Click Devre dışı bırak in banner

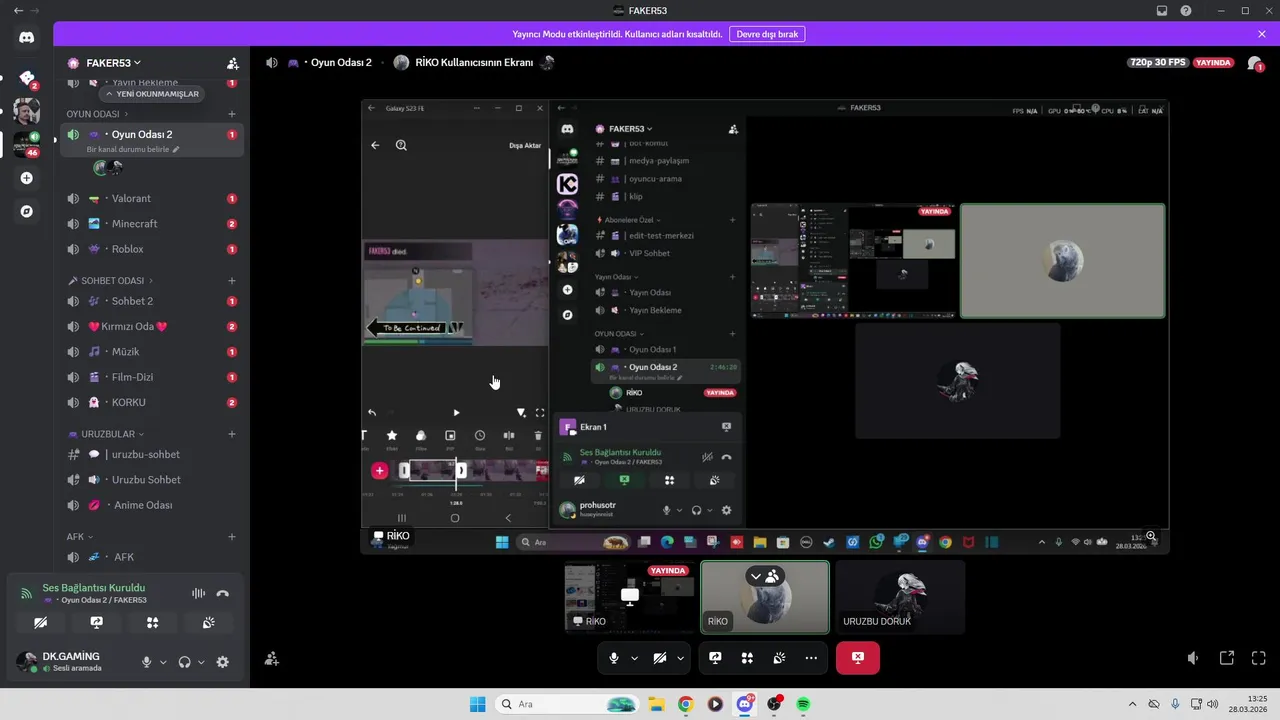pos(767,34)
